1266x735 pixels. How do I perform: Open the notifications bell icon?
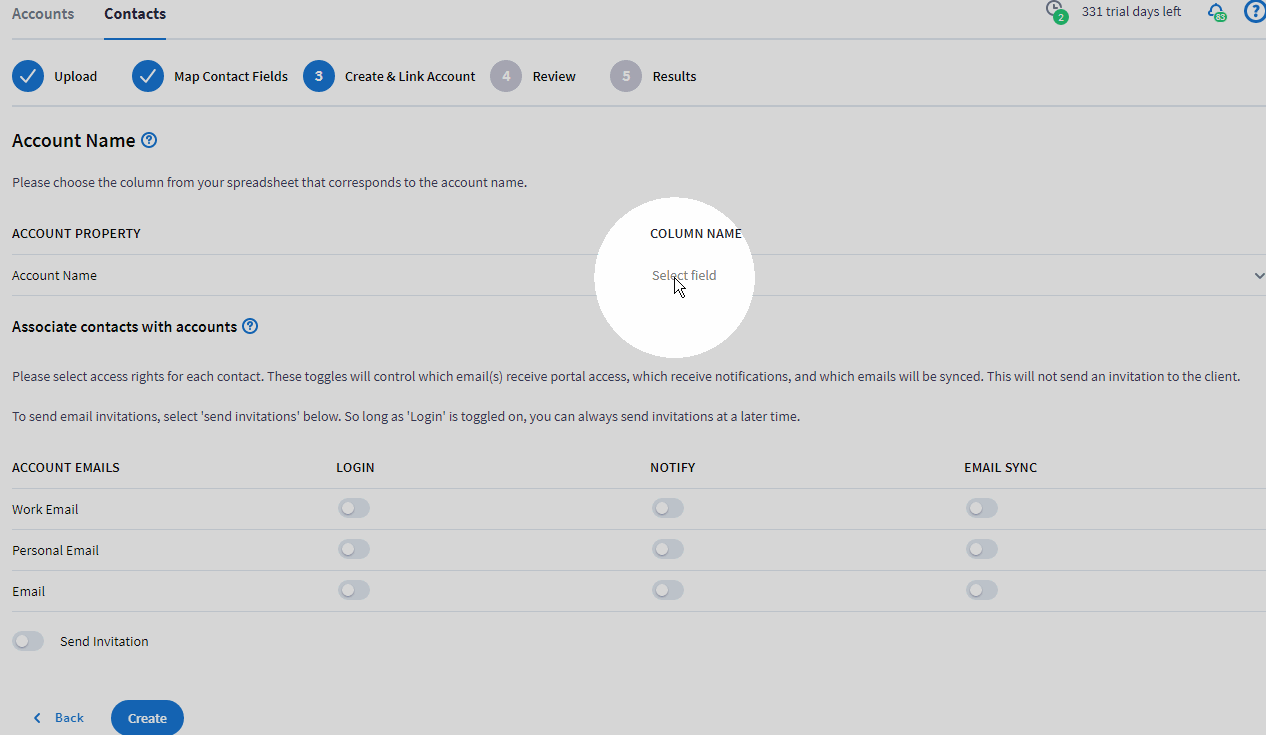tap(1216, 12)
